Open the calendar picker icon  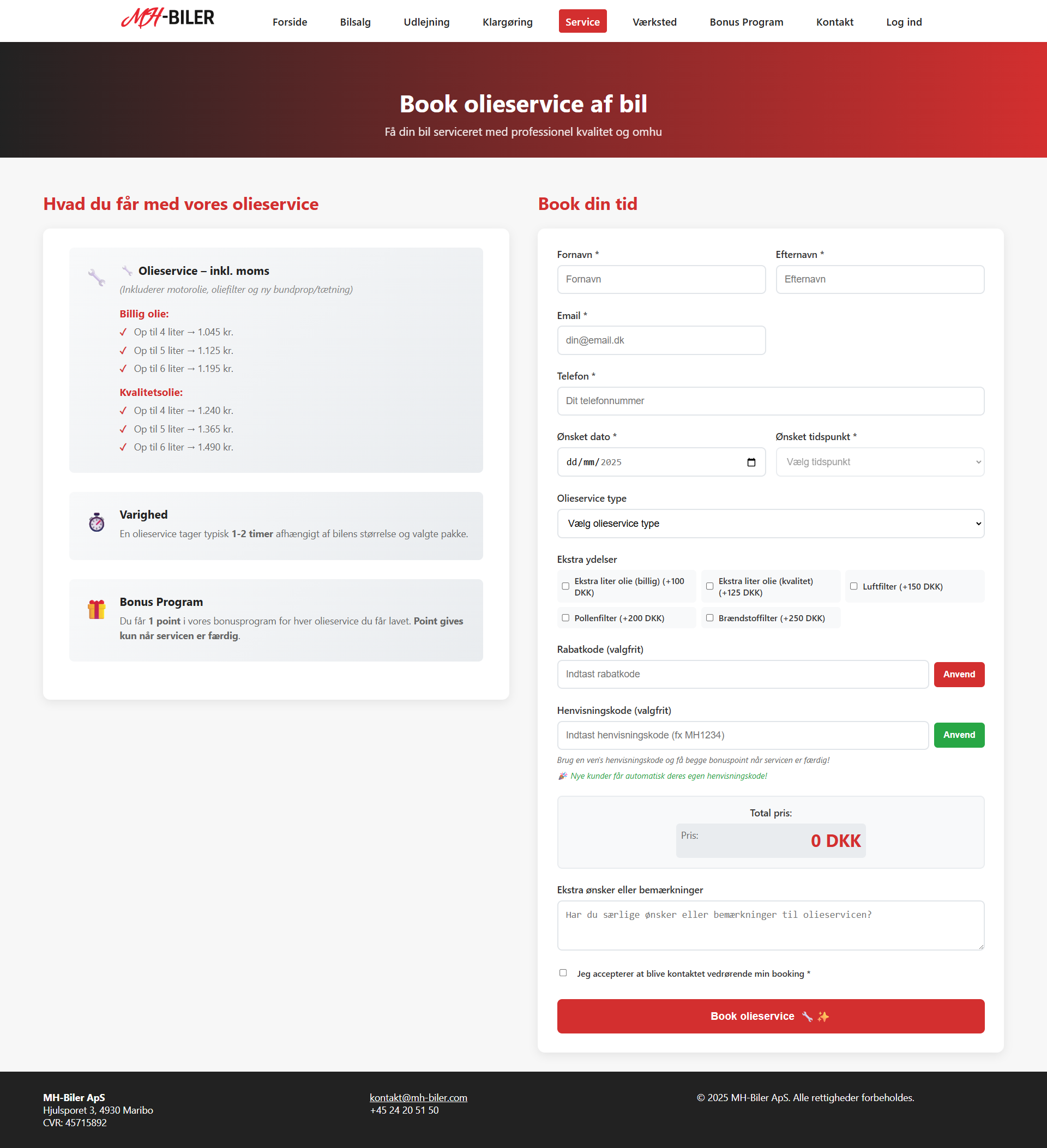(751, 462)
